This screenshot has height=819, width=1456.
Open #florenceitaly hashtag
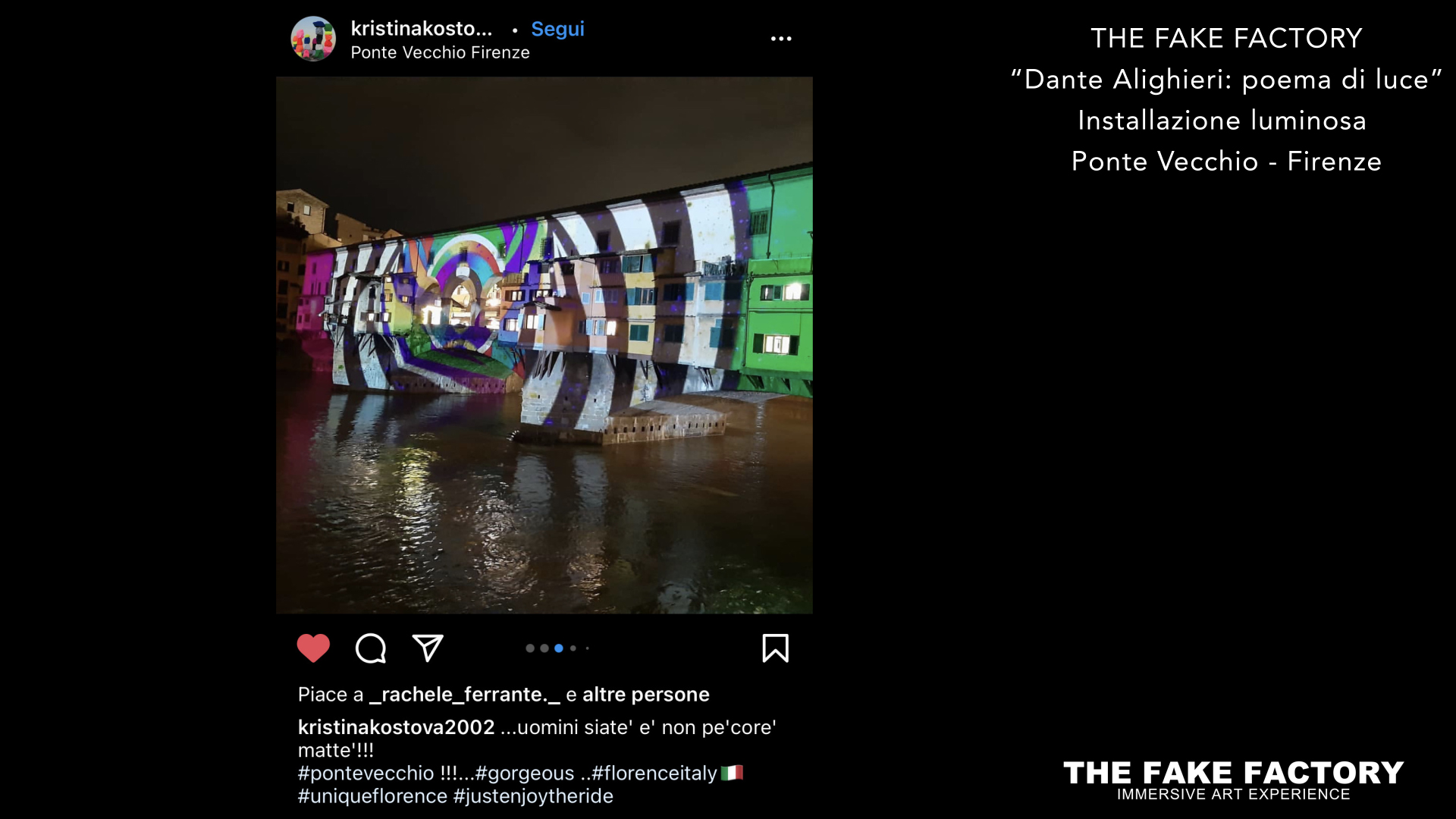click(654, 773)
